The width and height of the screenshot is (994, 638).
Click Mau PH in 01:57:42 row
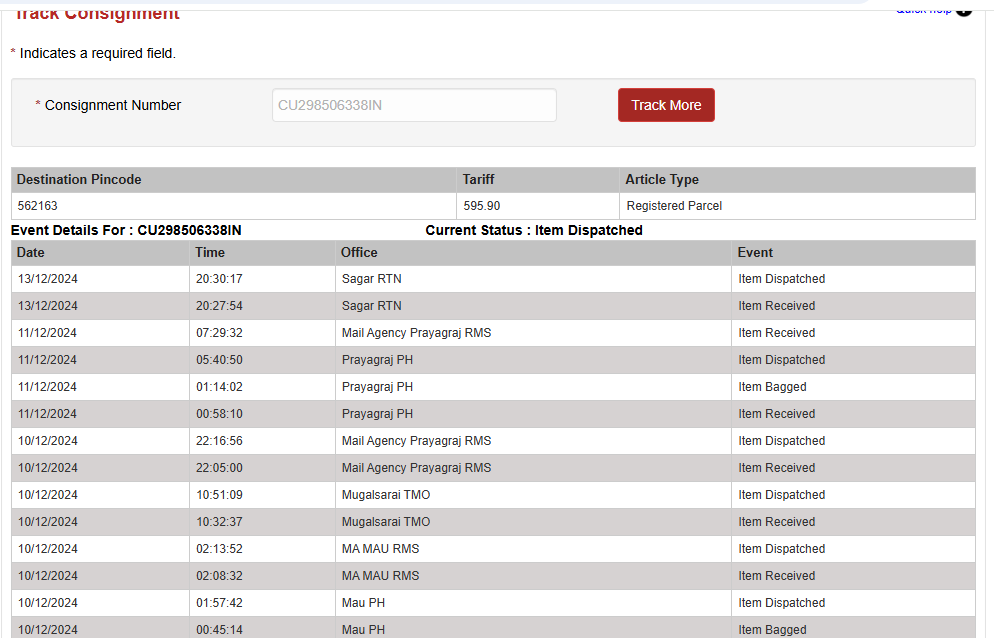coord(363,602)
